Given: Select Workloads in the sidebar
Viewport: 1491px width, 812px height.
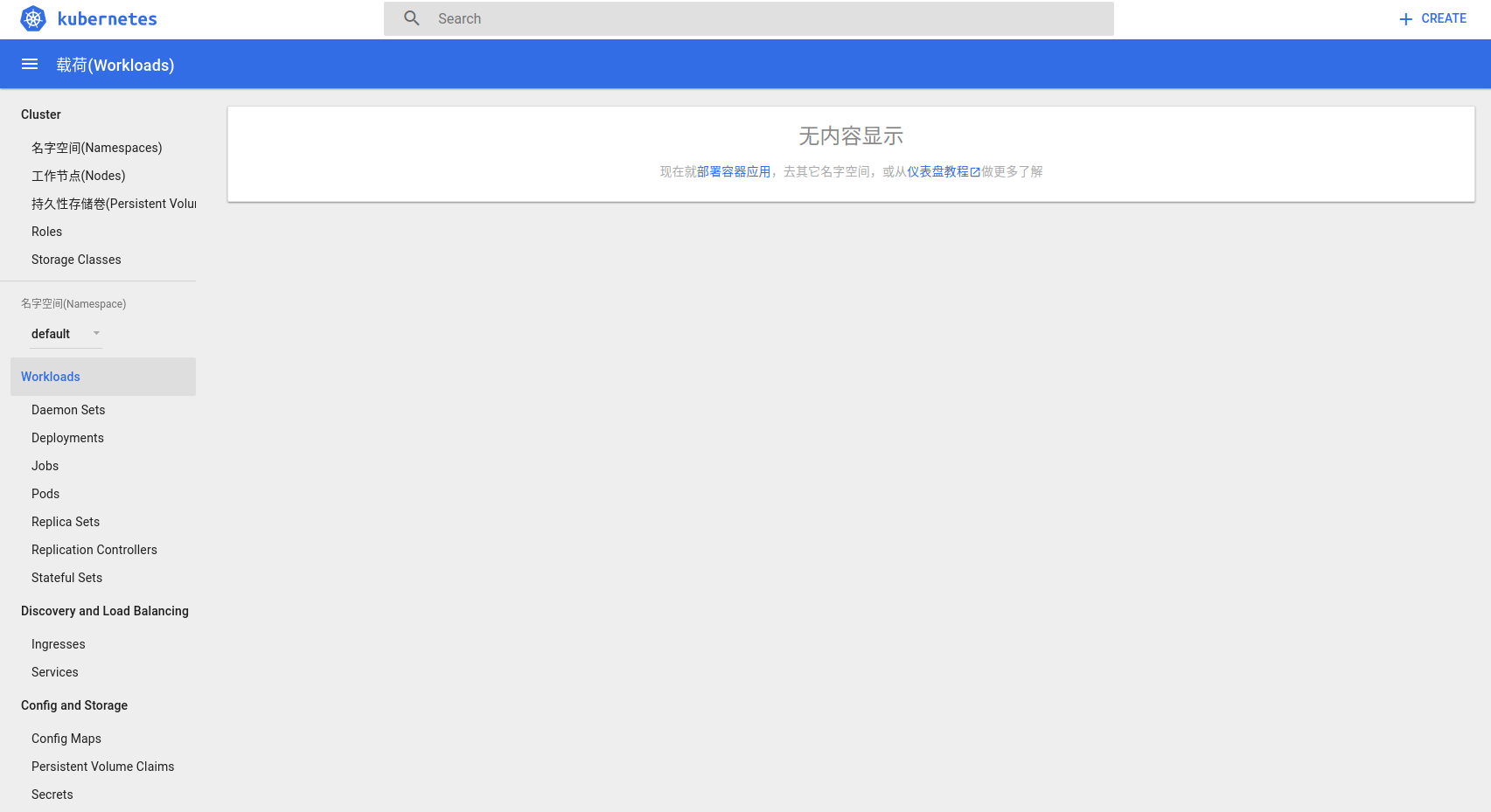Looking at the screenshot, I should pyautogui.click(x=103, y=377).
